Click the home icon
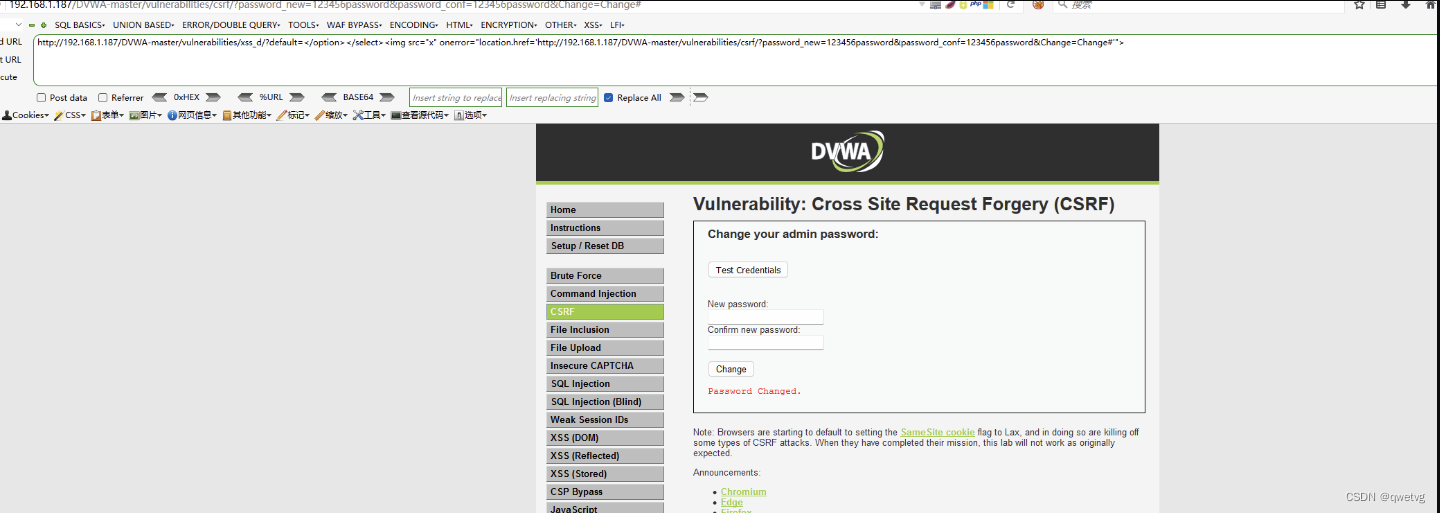 1431,5
